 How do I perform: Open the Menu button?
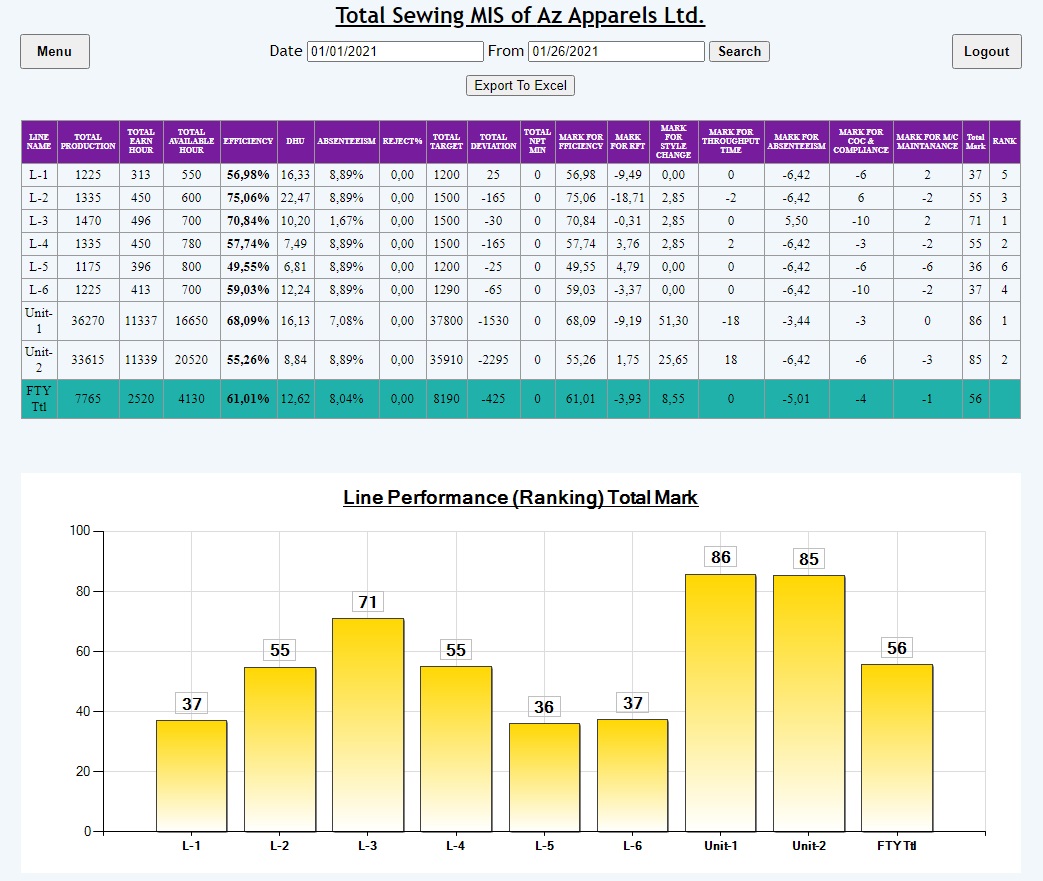pos(55,51)
